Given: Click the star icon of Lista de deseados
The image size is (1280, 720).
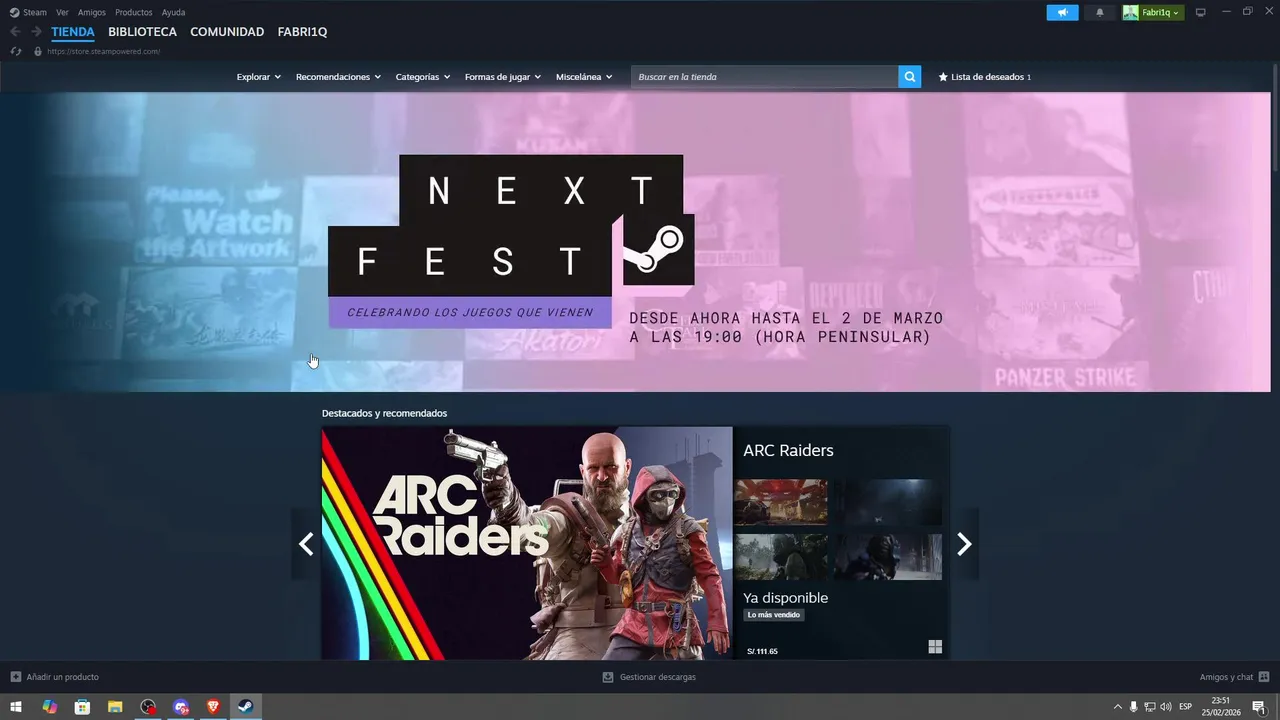Looking at the screenshot, I should click(x=943, y=77).
